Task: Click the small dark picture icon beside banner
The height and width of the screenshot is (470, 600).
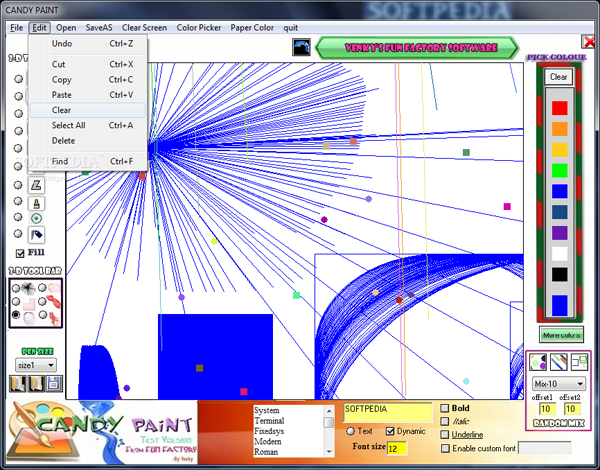Action: coord(301,47)
